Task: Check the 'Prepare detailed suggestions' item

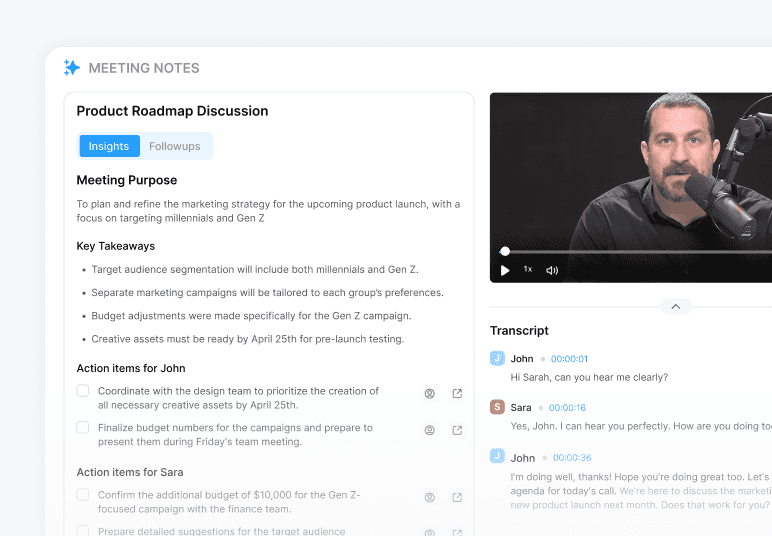Action: pos(83,531)
